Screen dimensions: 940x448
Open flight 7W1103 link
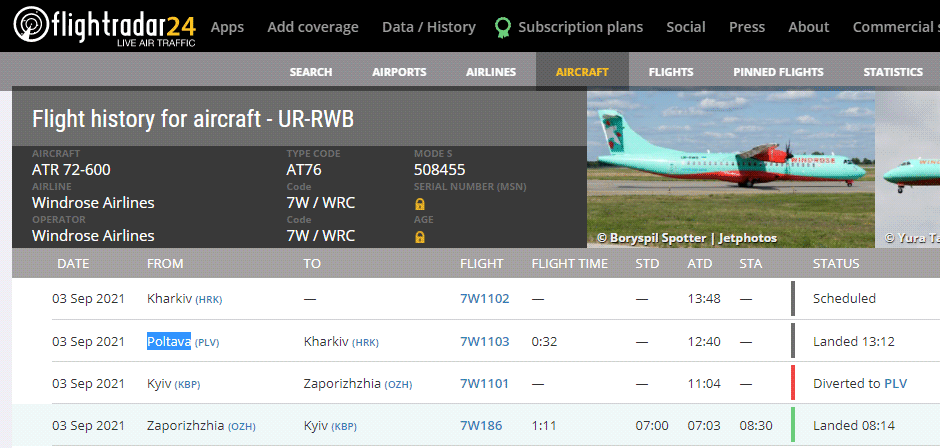484,342
